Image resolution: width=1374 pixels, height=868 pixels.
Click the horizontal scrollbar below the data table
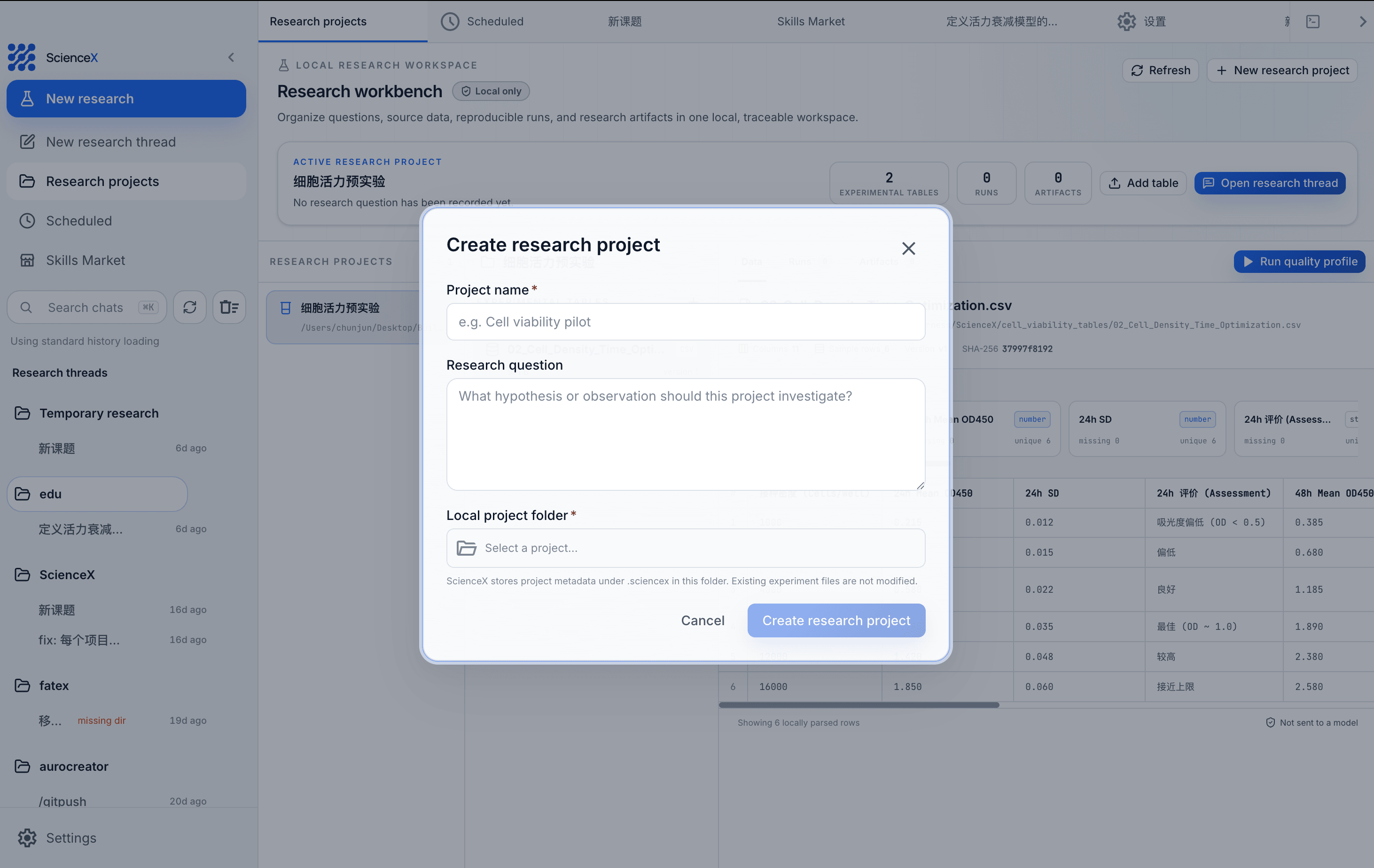pos(859,705)
